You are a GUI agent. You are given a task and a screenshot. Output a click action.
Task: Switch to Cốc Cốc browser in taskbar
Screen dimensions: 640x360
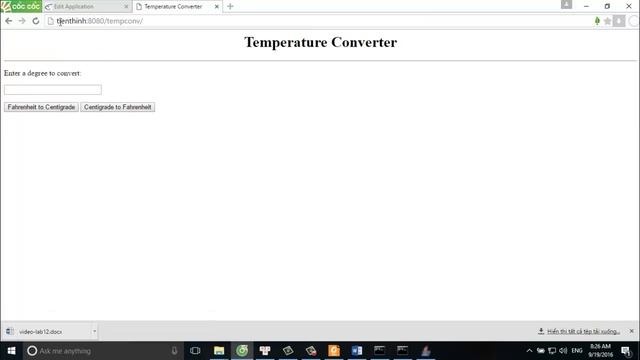(242, 351)
